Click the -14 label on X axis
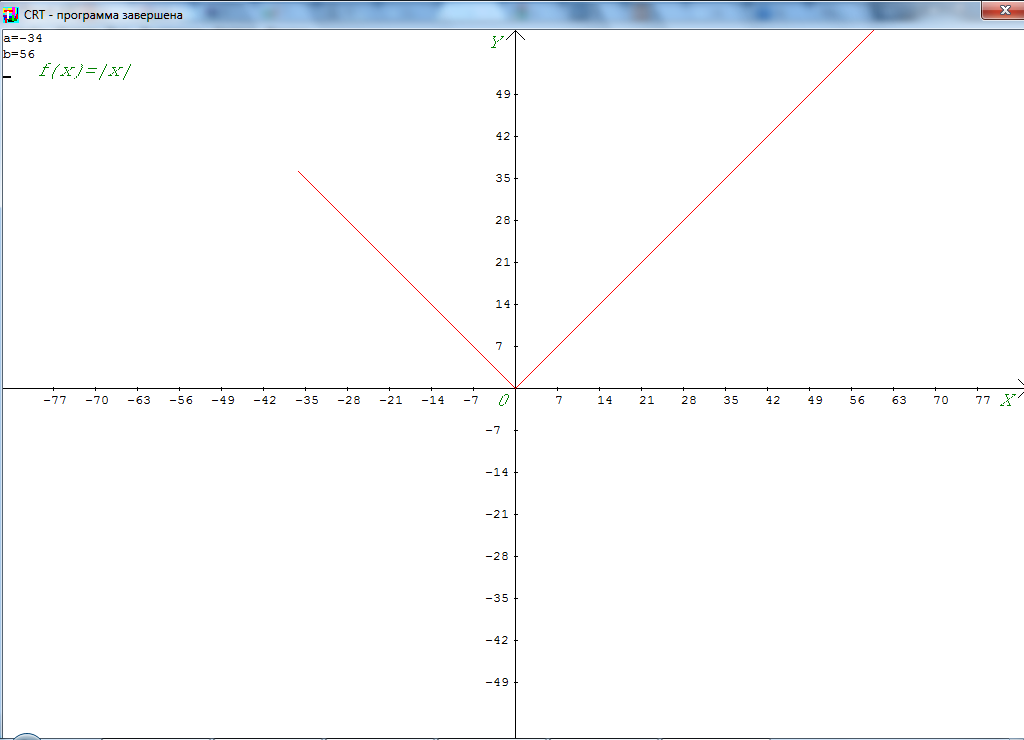Viewport: 1024px width, 740px height. click(x=433, y=400)
